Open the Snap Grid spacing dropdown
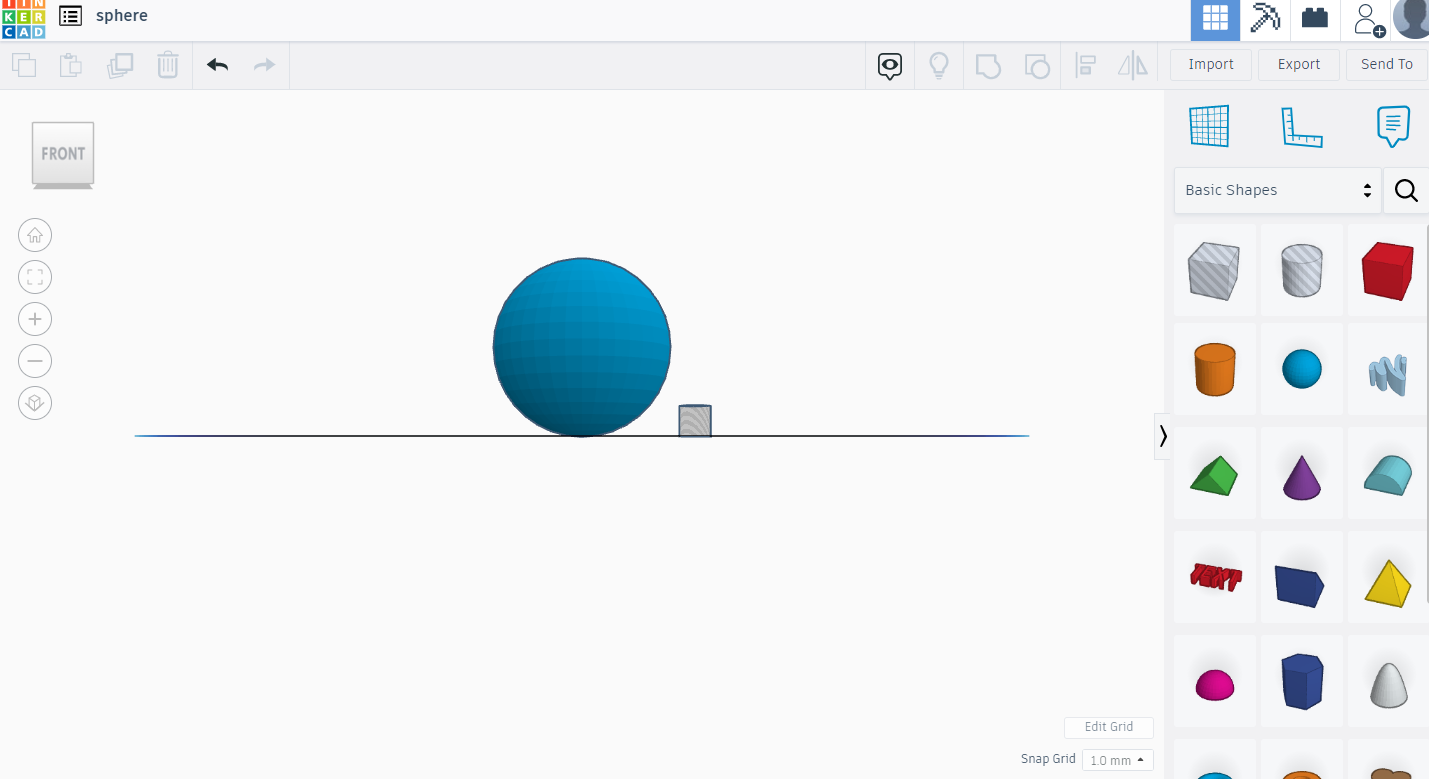1429x779 pixels. click(x=1117, y=760)
